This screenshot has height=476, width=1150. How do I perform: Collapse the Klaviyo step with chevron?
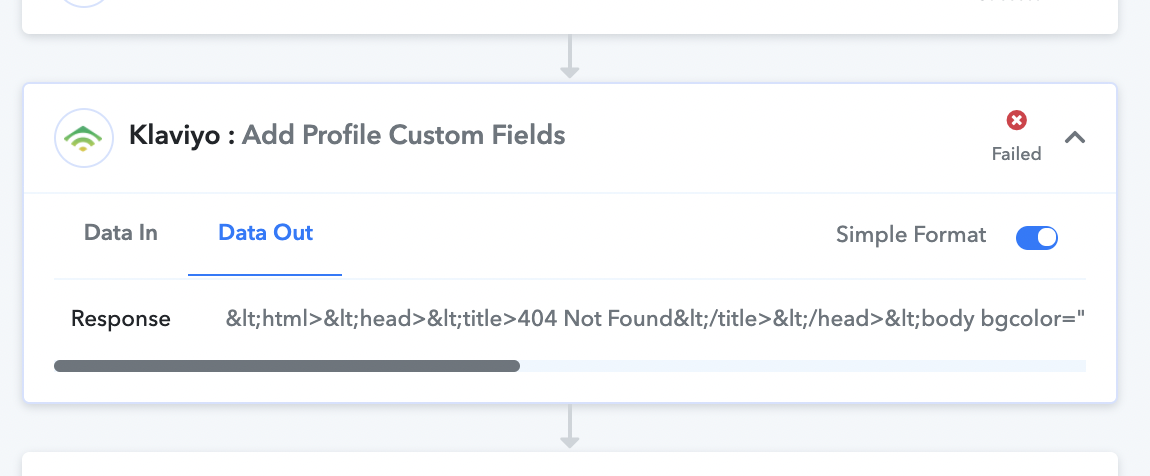click(1074, 137)
